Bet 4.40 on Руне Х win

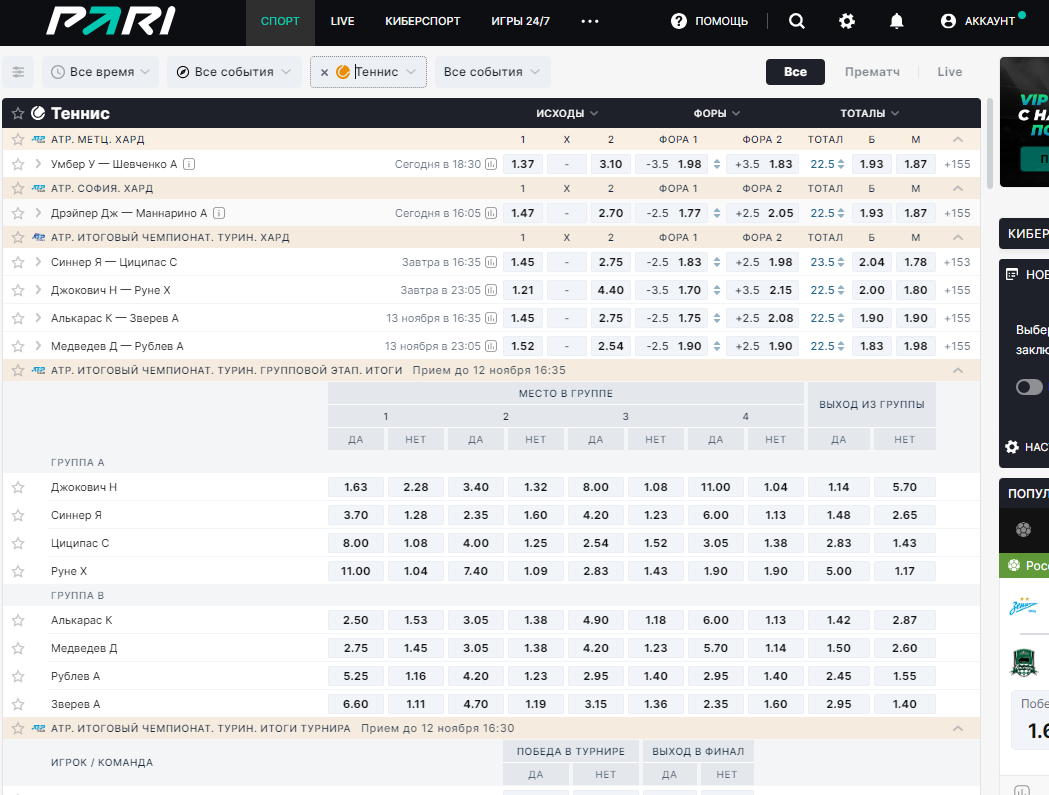(x=610, y=290)
